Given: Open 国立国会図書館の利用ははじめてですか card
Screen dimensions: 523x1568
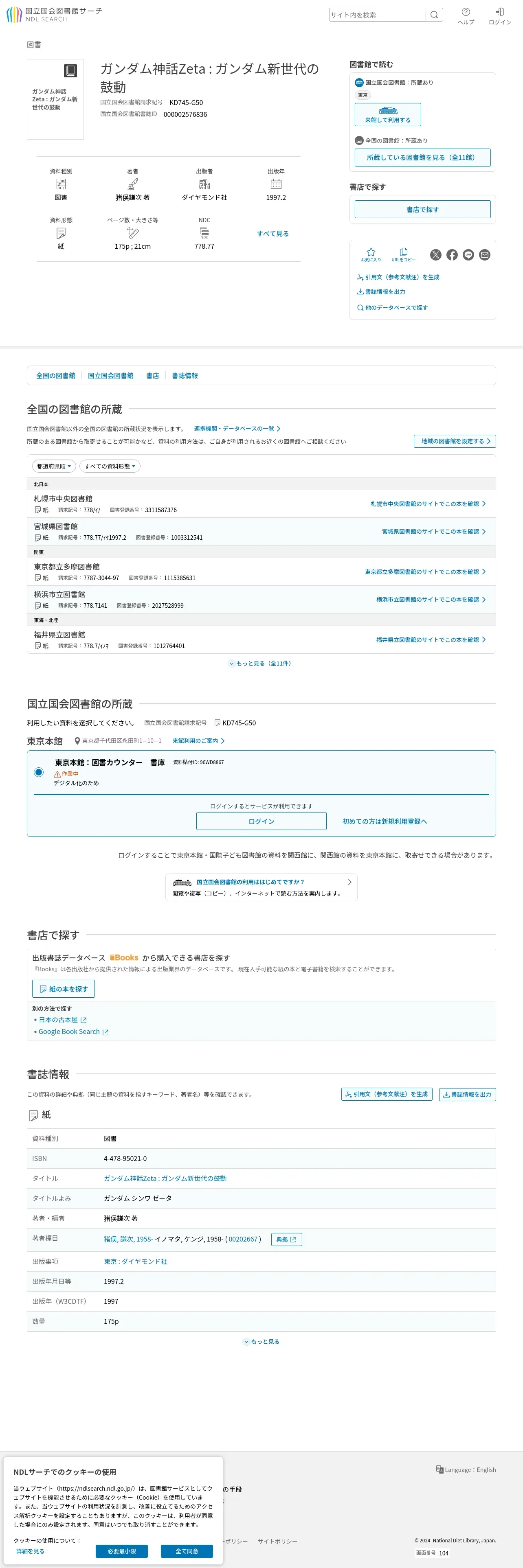Looking at the screenshot, I should (261, 887).
